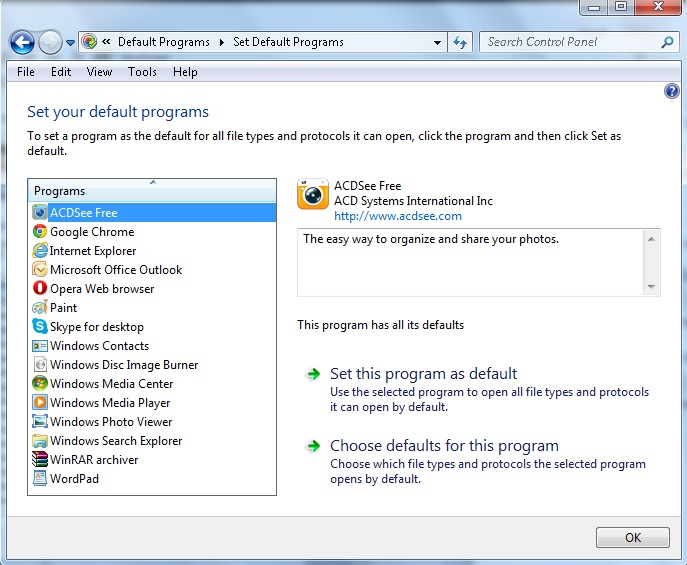The image size is (687, 565).
Task: Click the Programs column header to sort
Action: (152, 190)
